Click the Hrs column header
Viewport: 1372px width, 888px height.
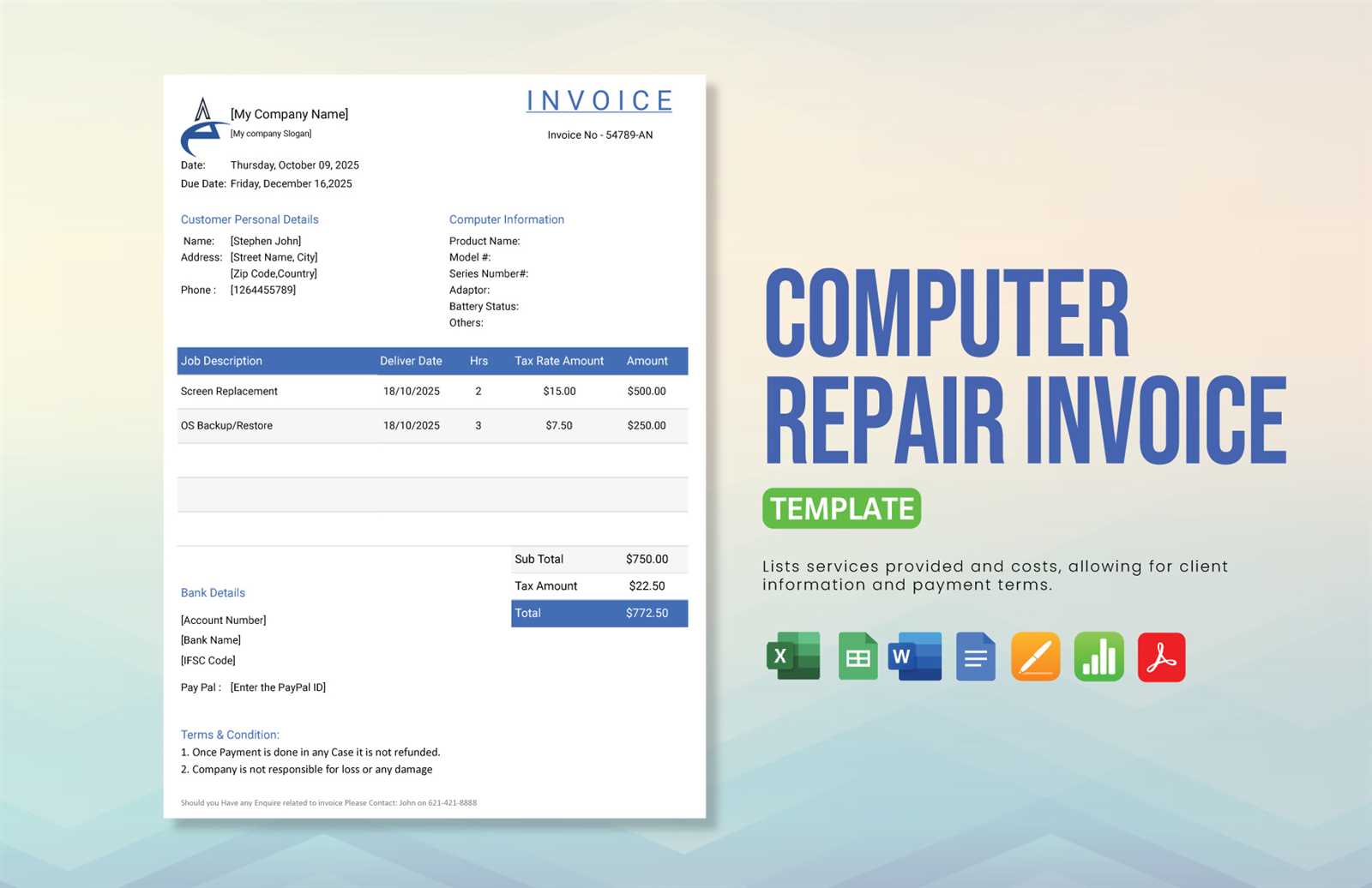tap(478, 361)
